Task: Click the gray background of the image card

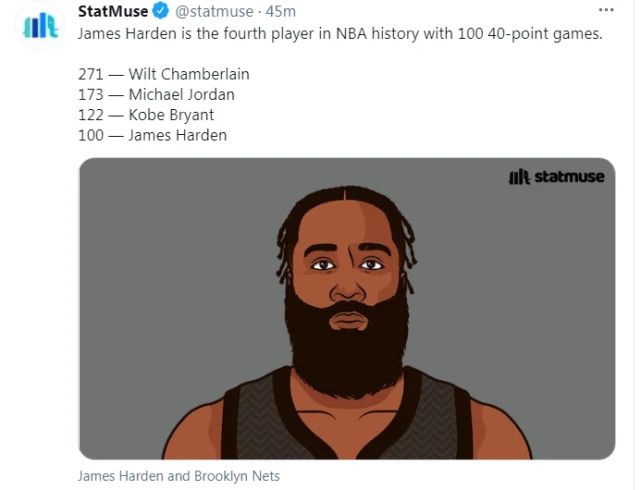Action: (x=164, y=266)
